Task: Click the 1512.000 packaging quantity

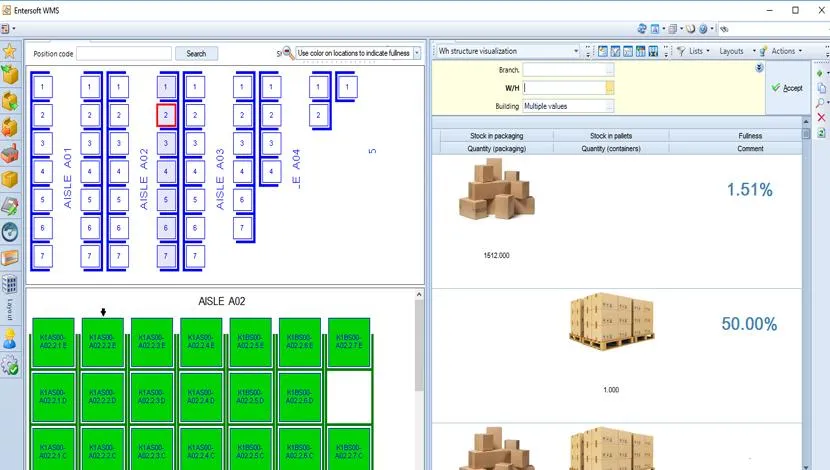Action: pyautogui.click(x=497, y=256)
